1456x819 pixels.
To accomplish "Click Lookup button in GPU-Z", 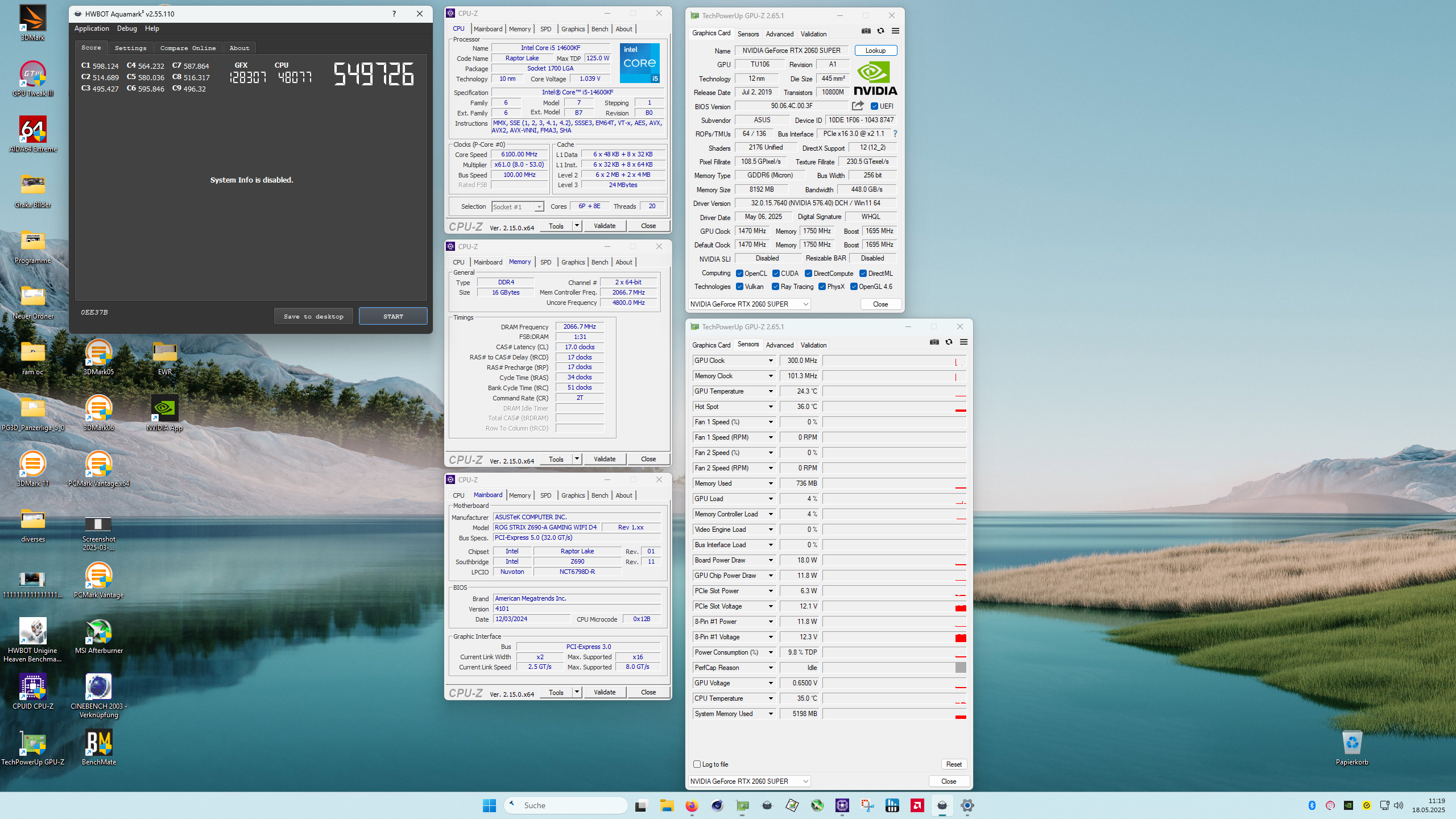I will [875, 51].
